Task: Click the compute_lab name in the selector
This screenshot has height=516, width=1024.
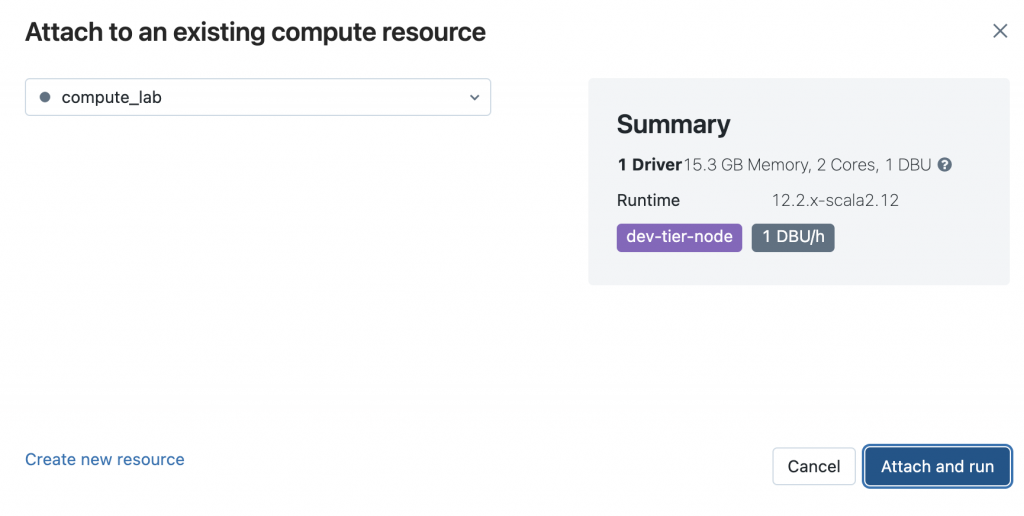Action: 111,98
